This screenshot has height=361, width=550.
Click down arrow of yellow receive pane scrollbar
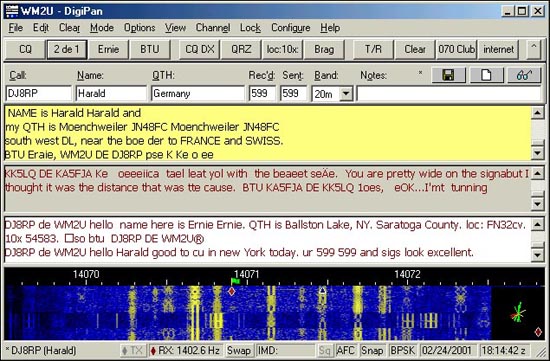coord(538,153)
